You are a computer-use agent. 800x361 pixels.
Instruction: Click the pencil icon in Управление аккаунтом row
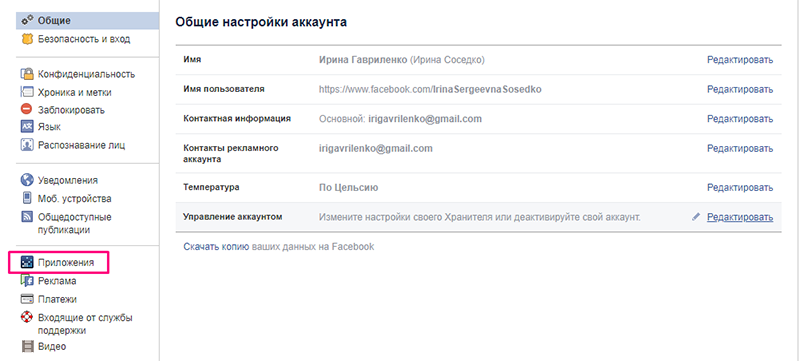[x=695, y=217]
